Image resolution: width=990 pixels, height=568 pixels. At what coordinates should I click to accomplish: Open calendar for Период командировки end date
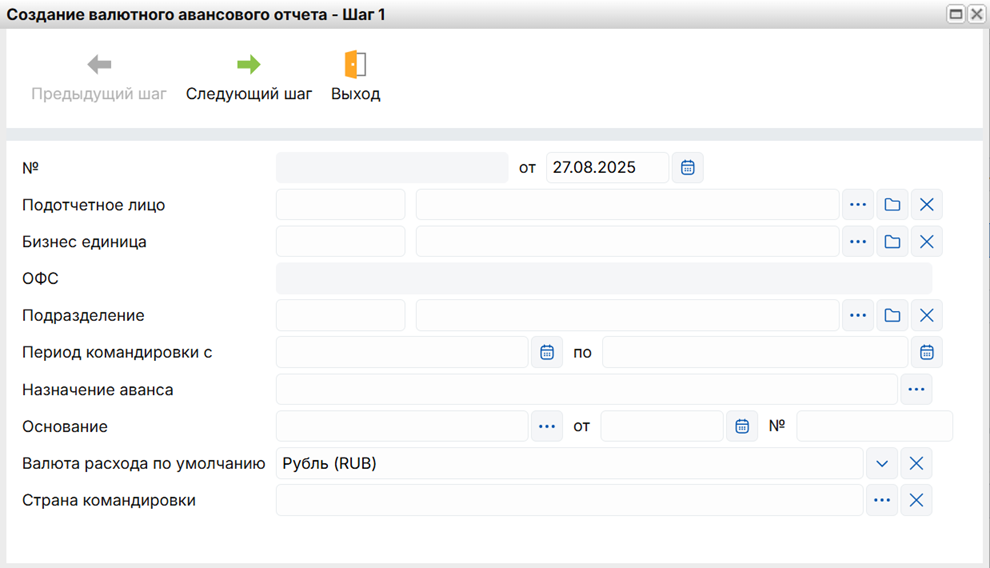926,353
